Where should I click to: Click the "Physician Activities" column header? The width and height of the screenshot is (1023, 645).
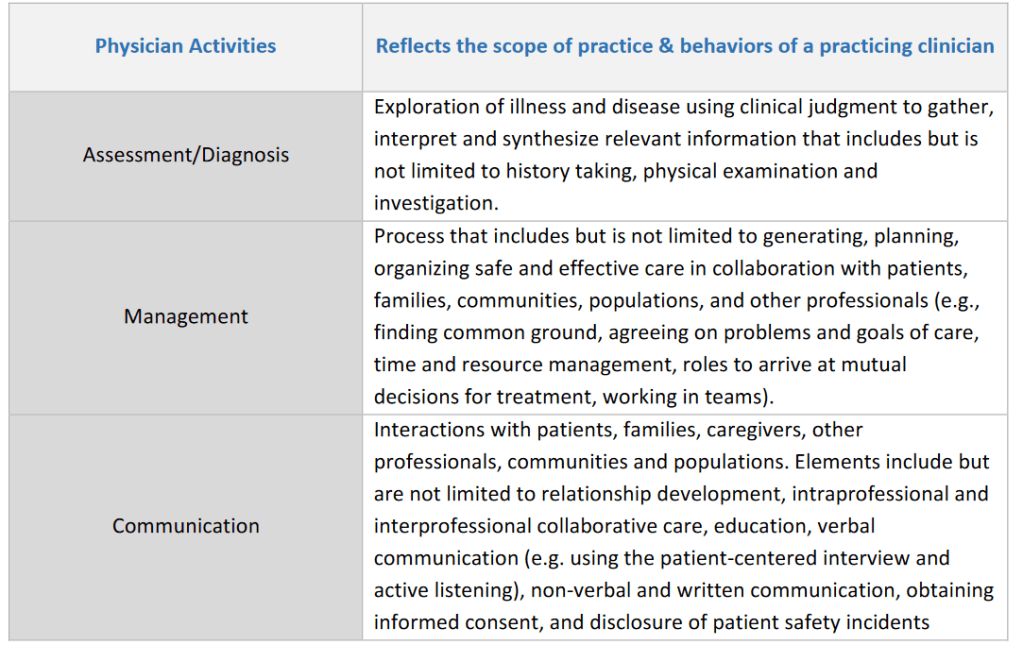click(x=185, y=46)
